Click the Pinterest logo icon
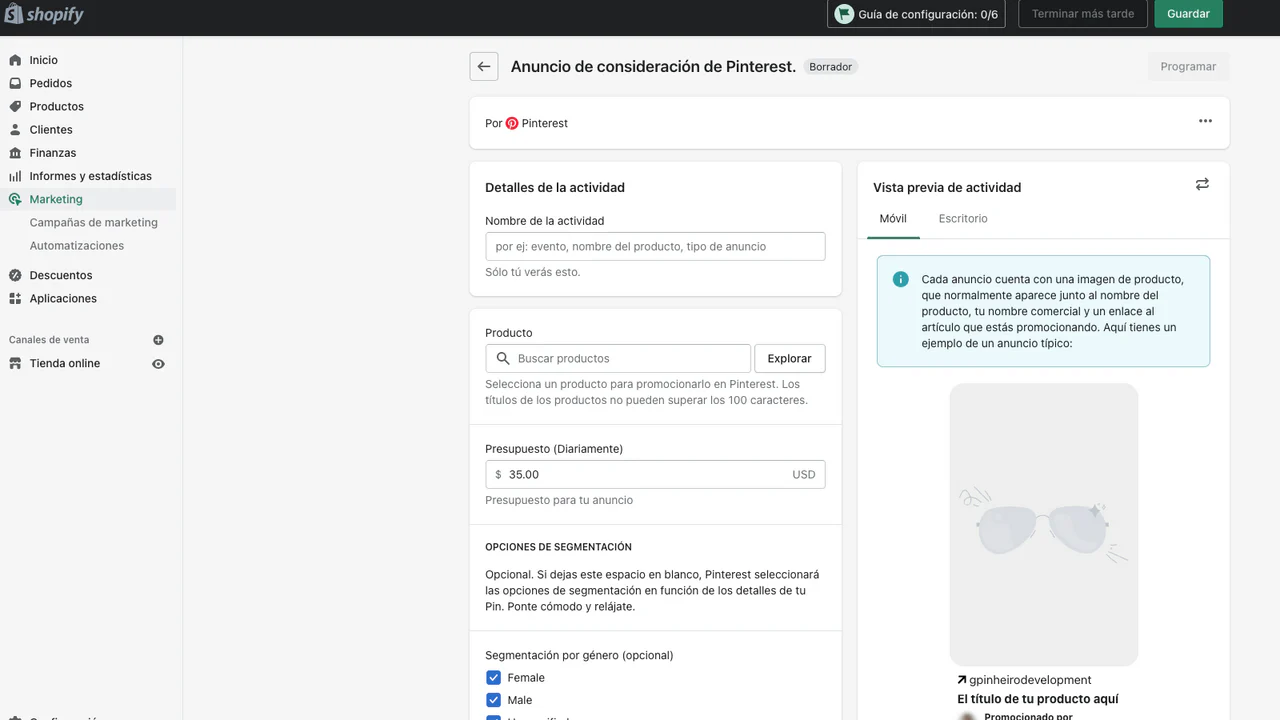1280x720 pixels. click(512, 123)
